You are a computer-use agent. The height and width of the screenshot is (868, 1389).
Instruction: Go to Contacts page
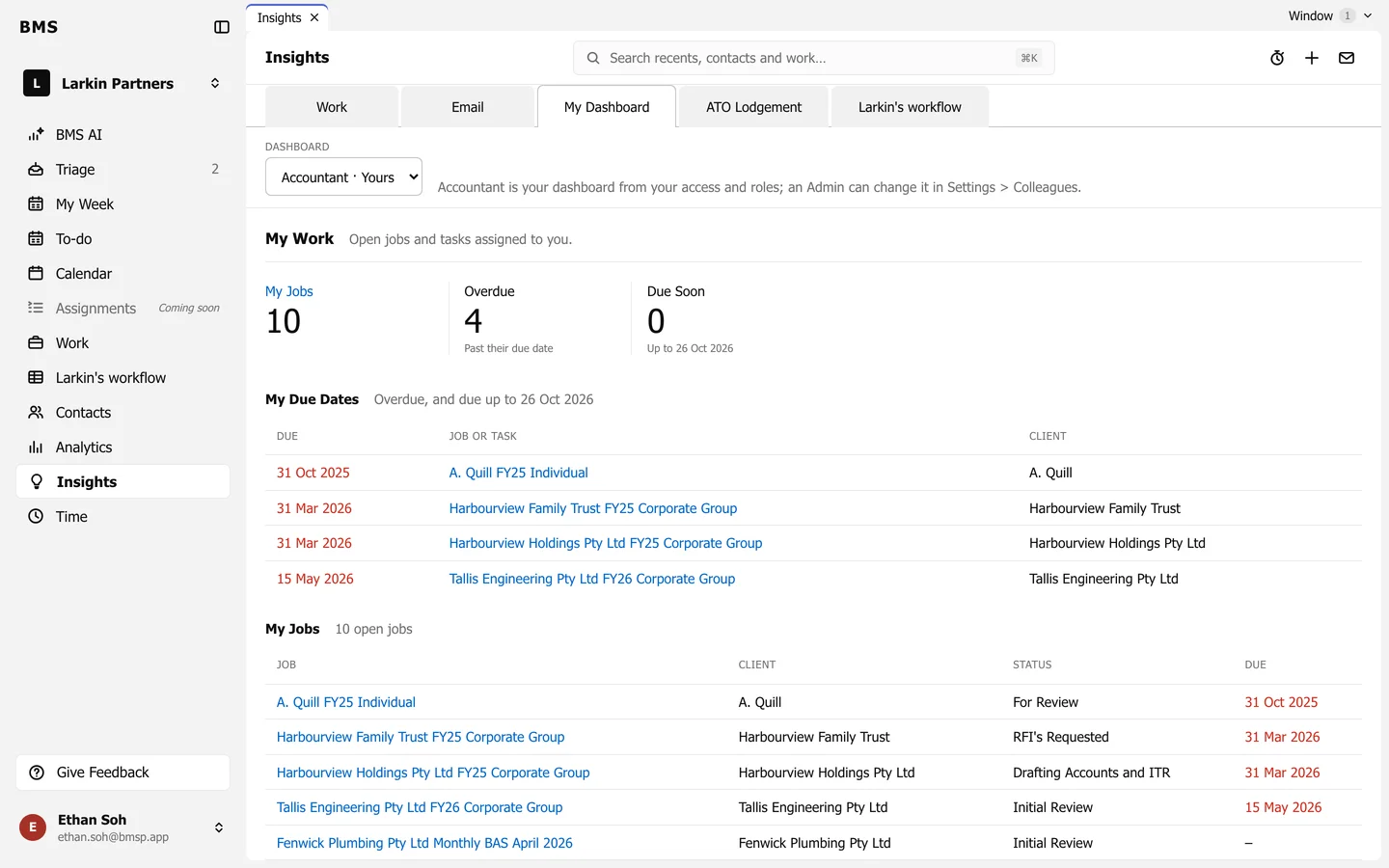point(123,413)
